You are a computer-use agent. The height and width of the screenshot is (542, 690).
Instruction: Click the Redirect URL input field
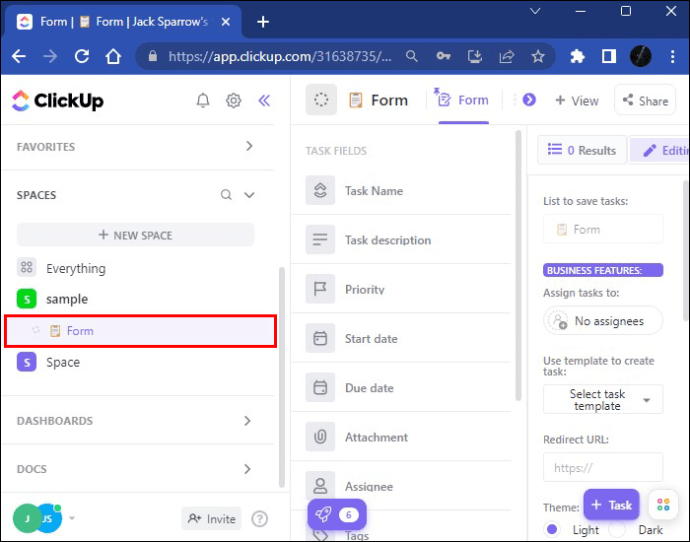[x=603, y=467]
